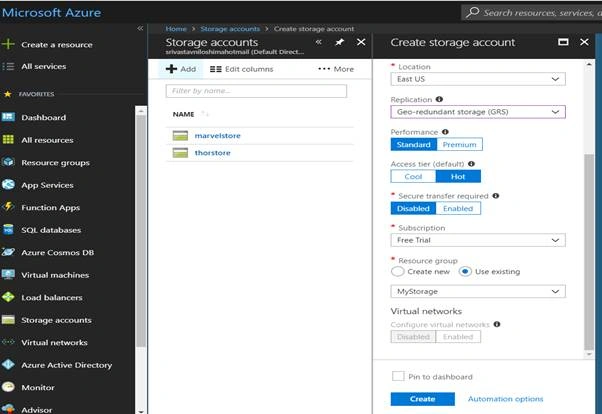The width and height of the screenshot is (602, 414).
Task: Open the Replication dropdown
Action: (478, 112)
